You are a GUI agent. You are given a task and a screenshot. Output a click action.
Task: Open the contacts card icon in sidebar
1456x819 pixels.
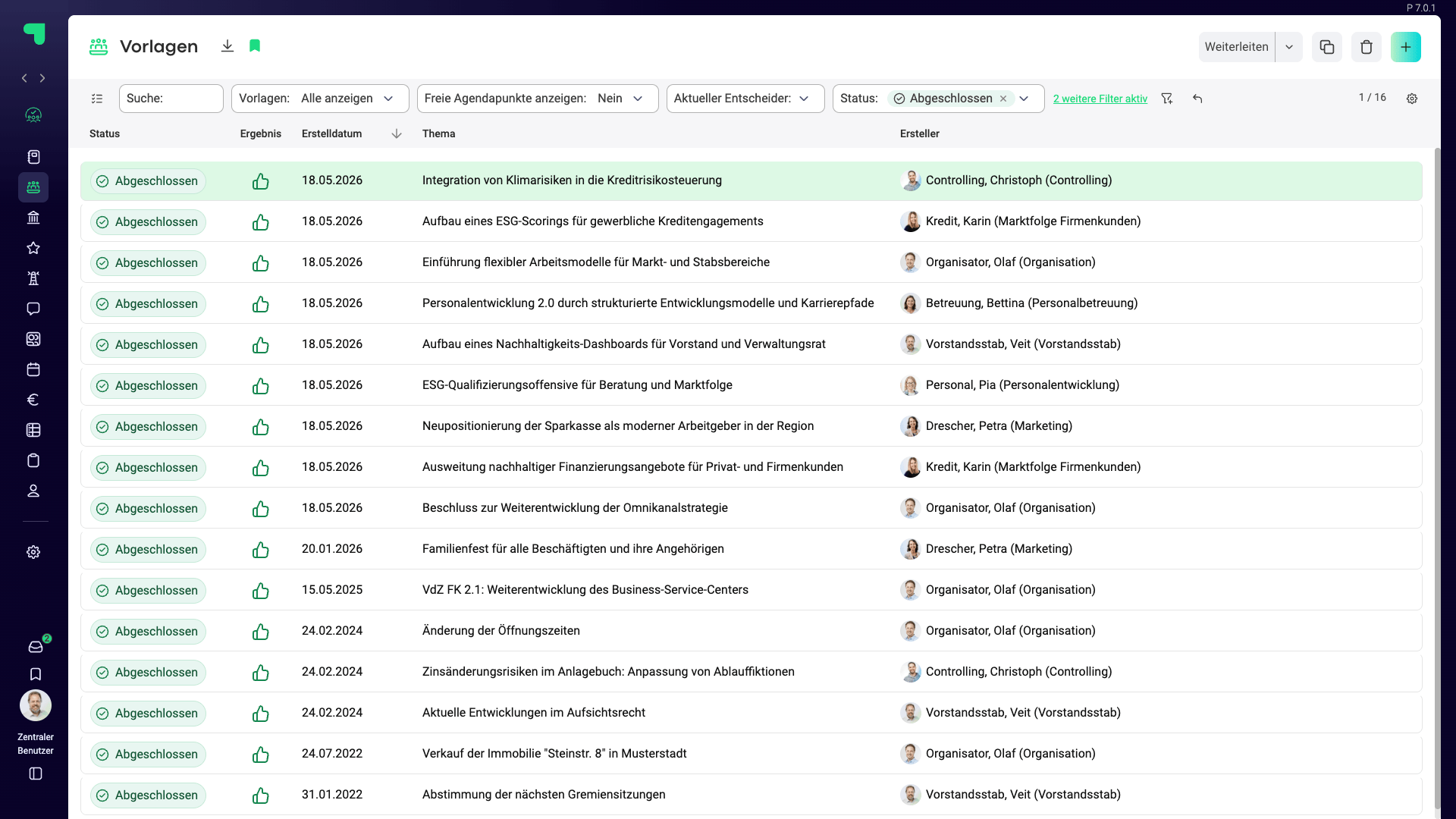coord(33,339)
